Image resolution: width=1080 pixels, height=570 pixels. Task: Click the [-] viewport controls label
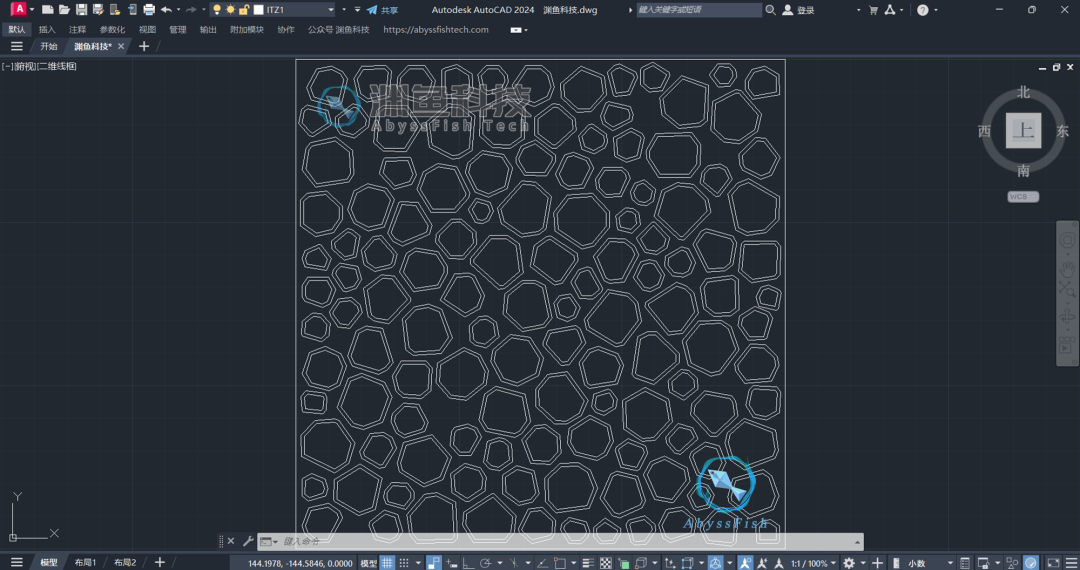pyautogui.click(x=8, y=66)
